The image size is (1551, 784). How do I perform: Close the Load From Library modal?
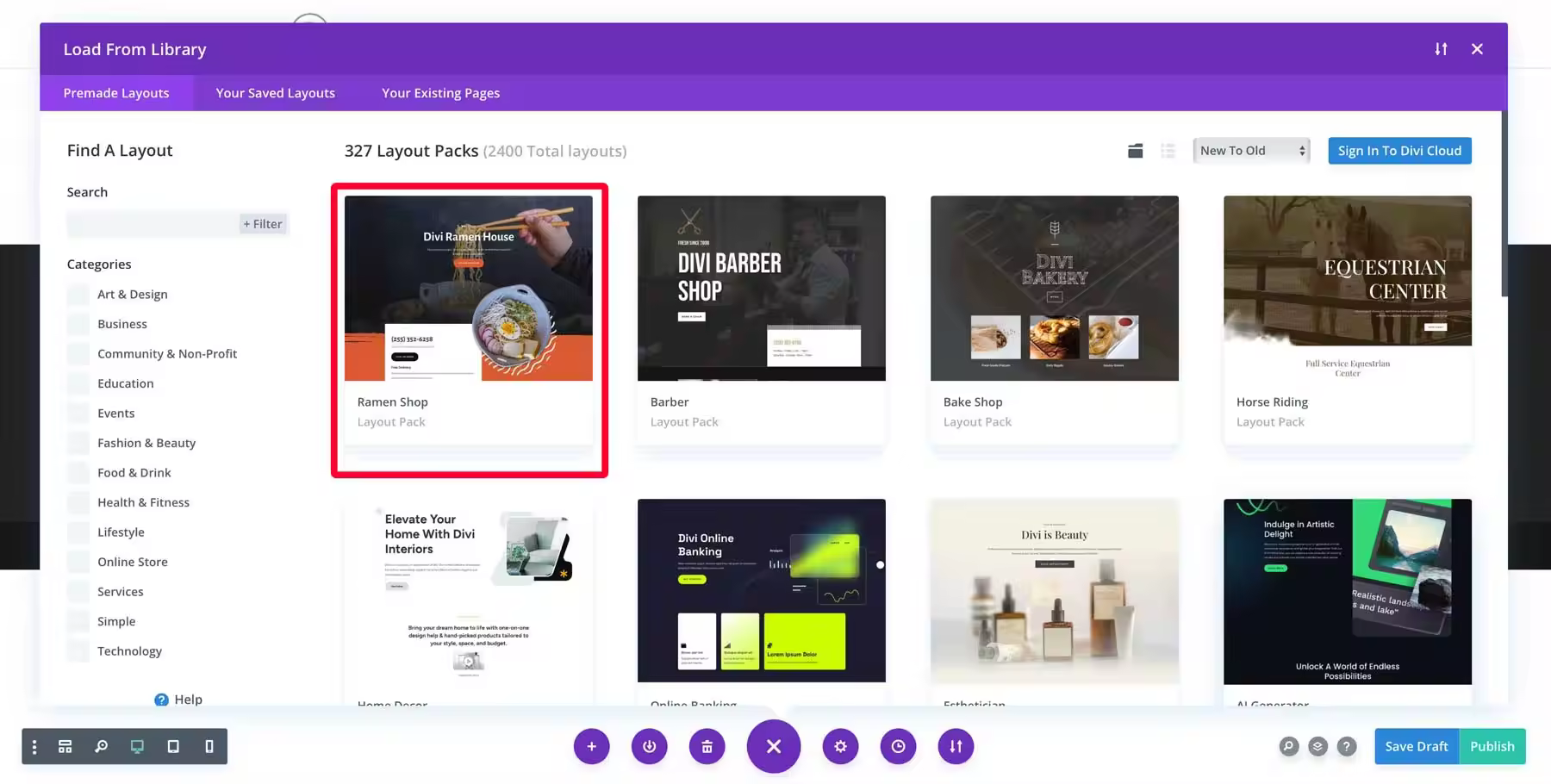1477,49
